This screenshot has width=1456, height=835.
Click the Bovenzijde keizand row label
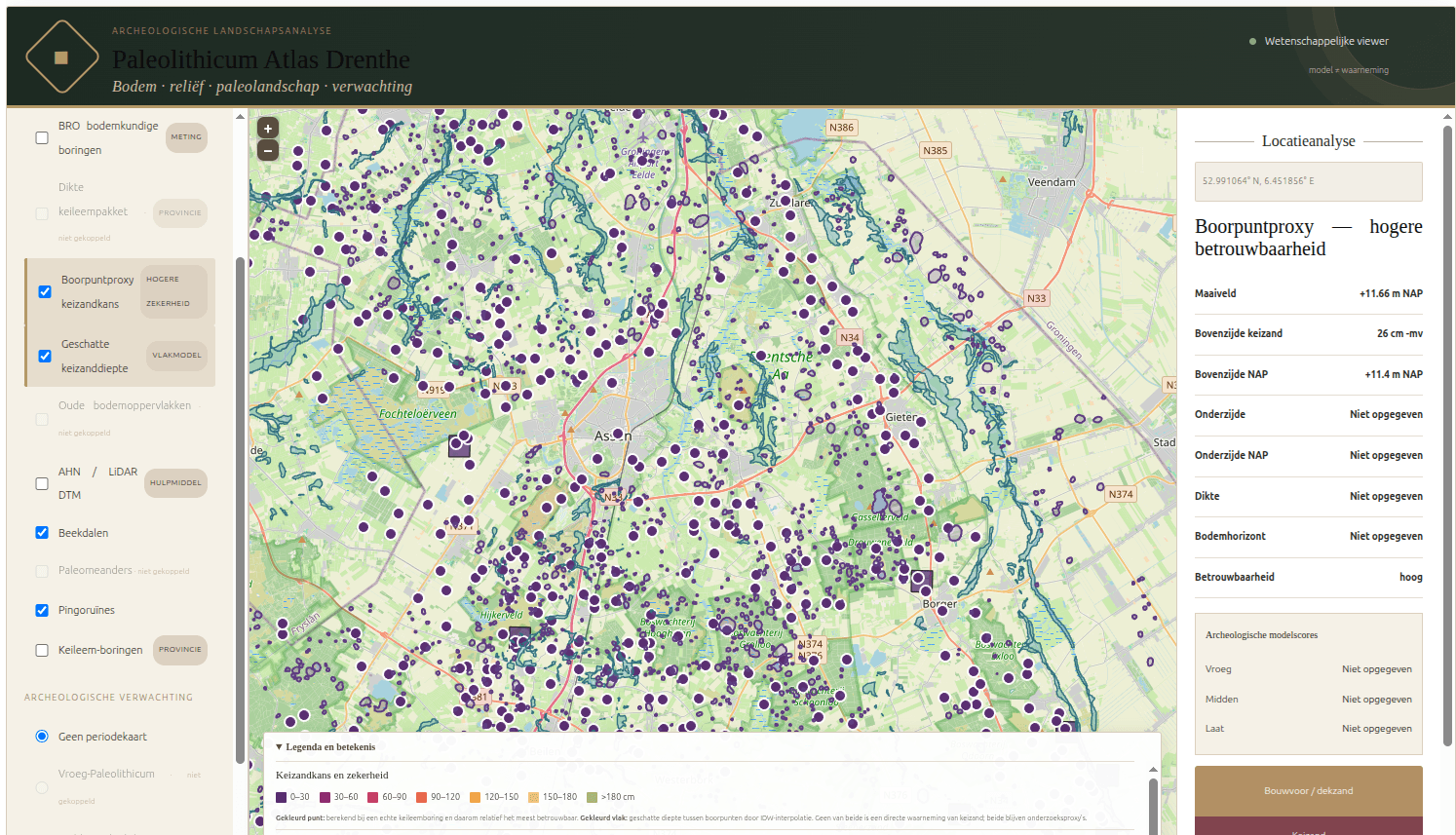click(x=1239, y=333)
